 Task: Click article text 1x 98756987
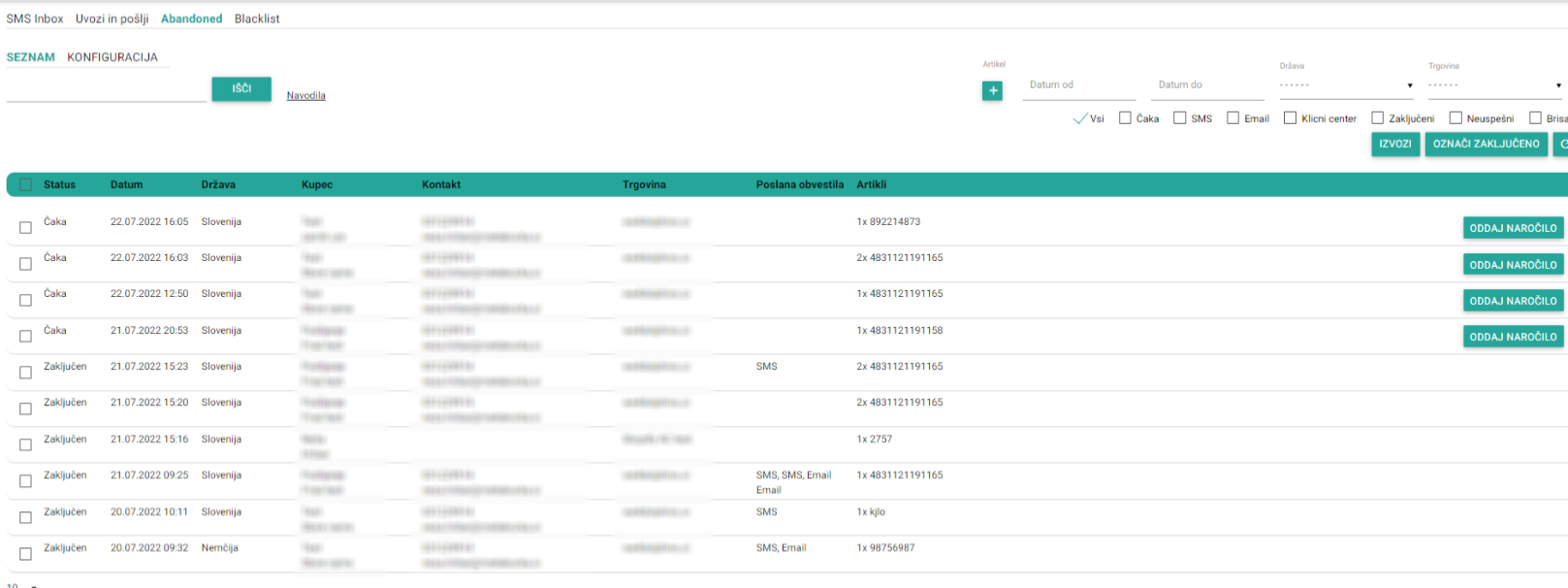pos(885,548)
